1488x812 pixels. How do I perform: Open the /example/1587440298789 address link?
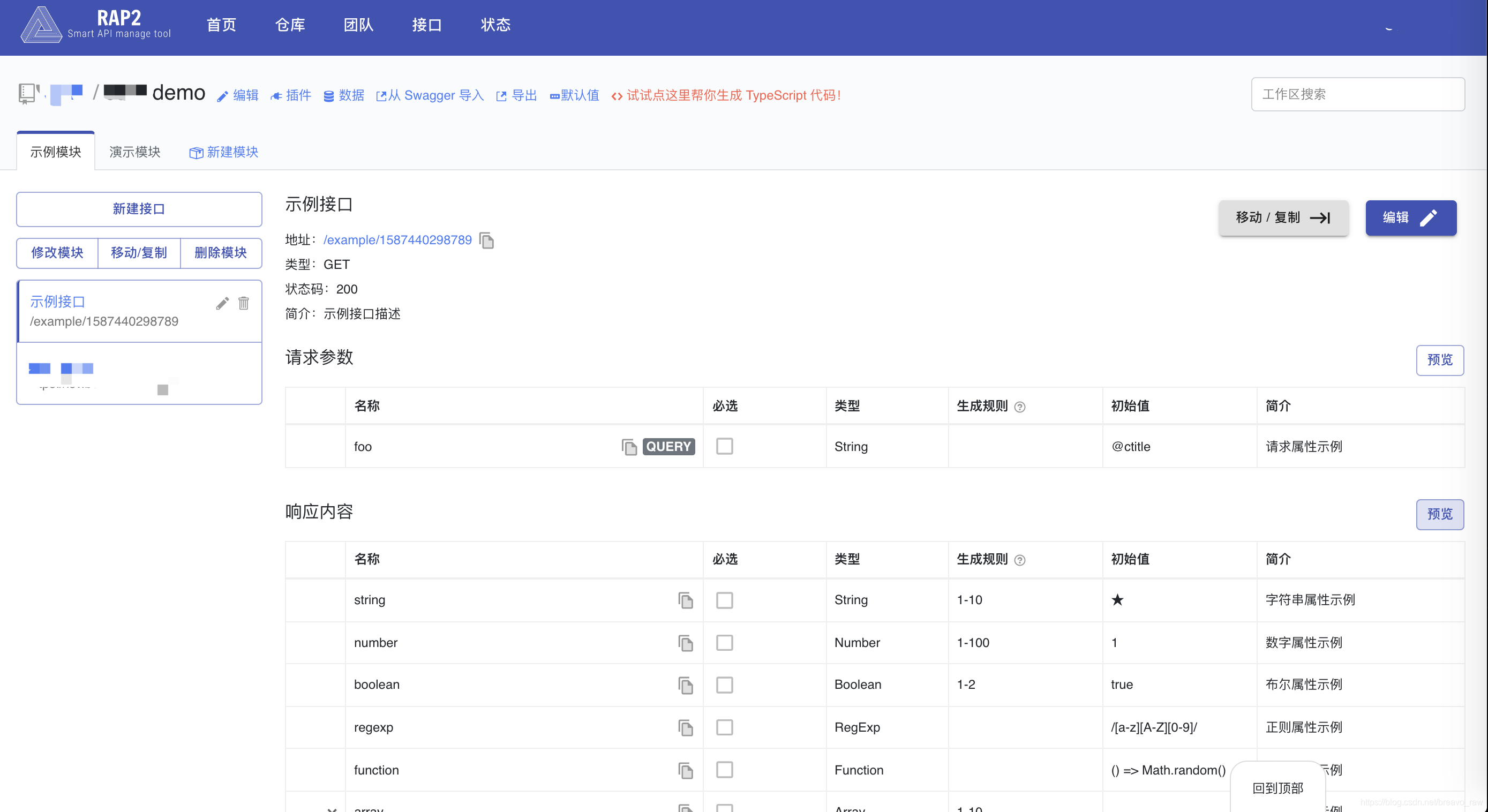point(397,240)
